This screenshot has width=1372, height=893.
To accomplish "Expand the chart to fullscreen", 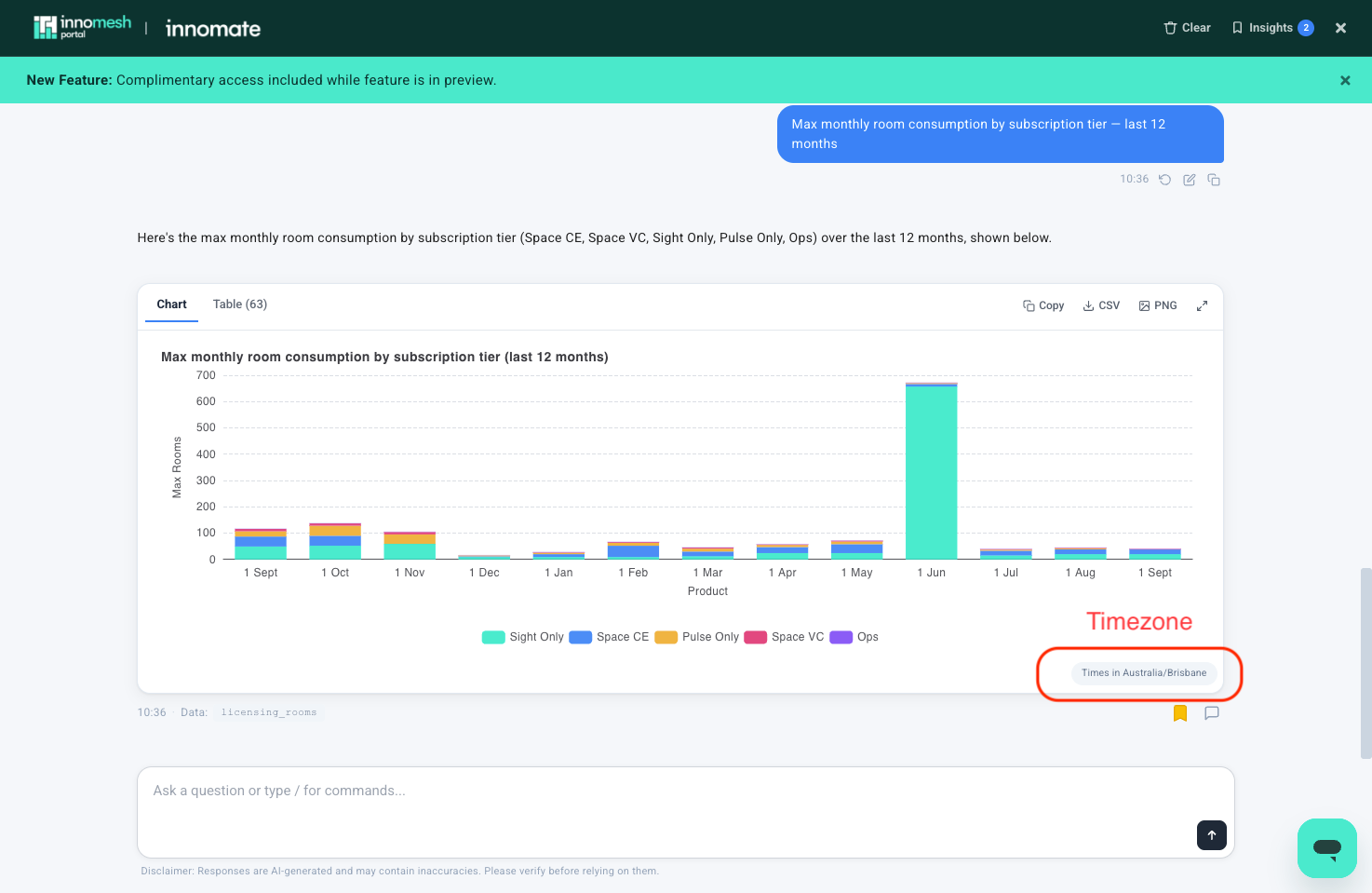I will 1202,305.
